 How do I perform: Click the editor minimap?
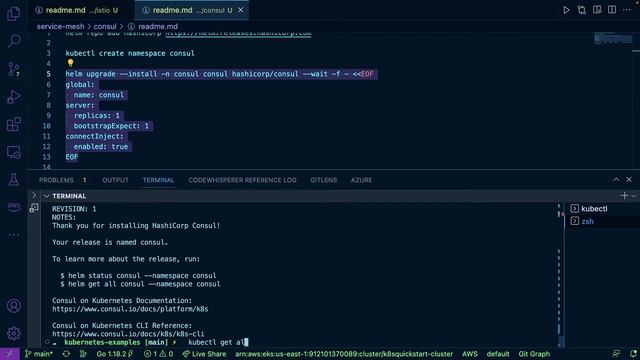click(613, 39)
